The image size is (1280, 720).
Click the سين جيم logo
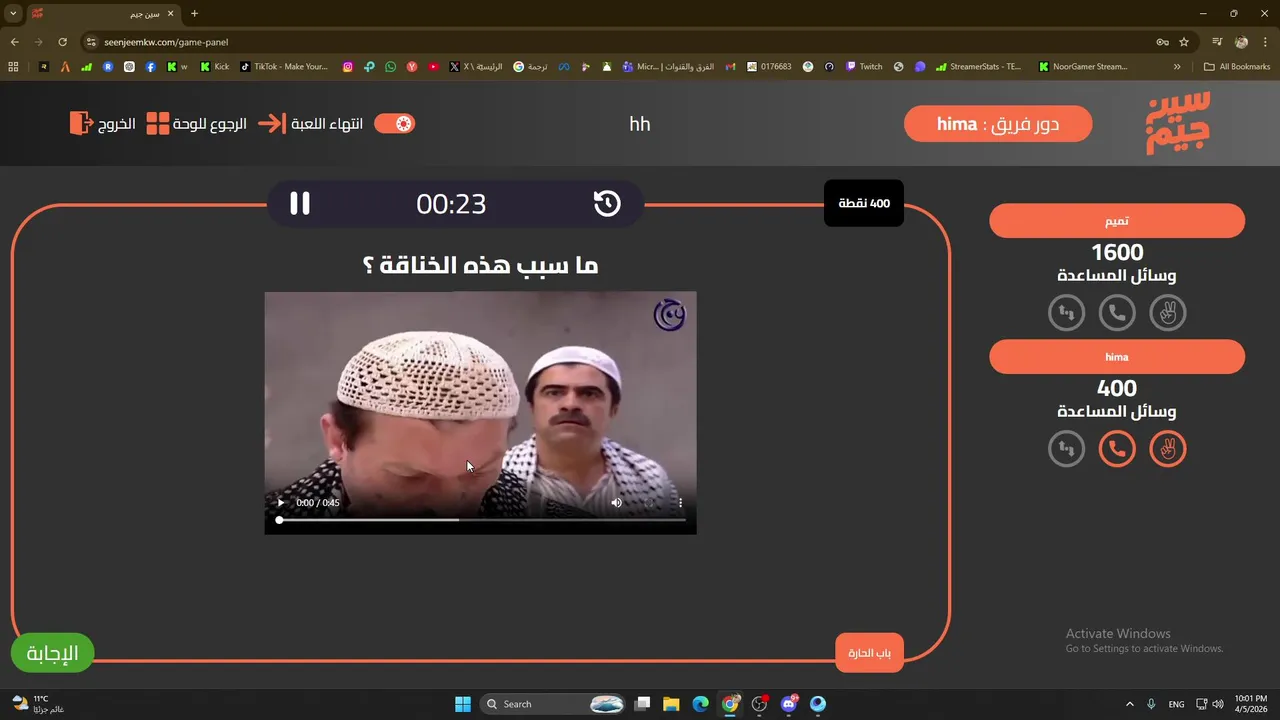[1178, 122]
